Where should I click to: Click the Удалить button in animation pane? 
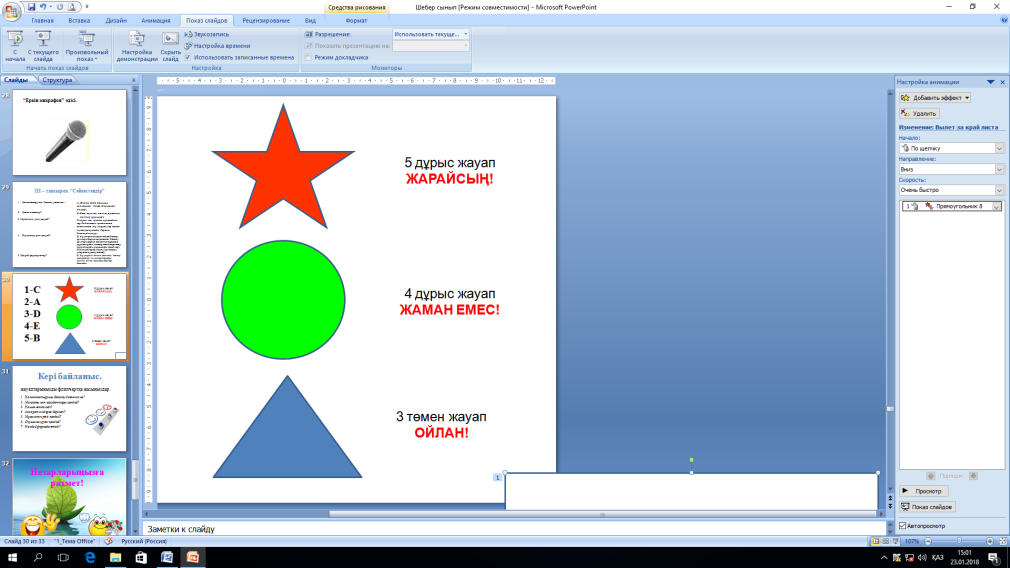tap(919, 113)
